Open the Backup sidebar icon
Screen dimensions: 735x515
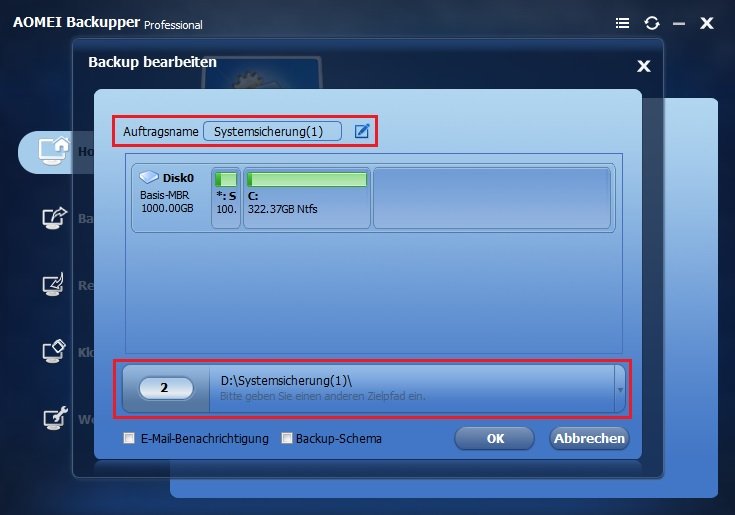click(x=54, y=218)
